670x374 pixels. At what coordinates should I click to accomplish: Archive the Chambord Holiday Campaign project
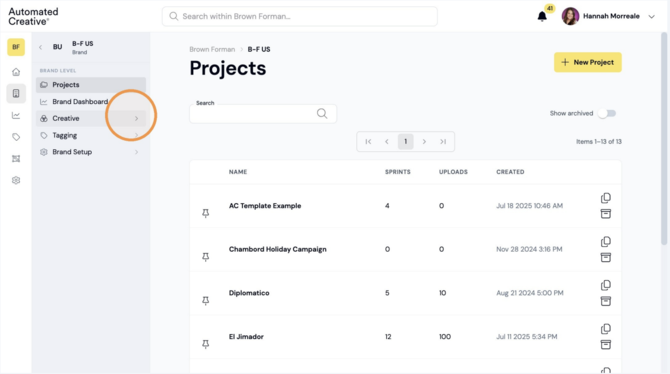coord(605,257)
